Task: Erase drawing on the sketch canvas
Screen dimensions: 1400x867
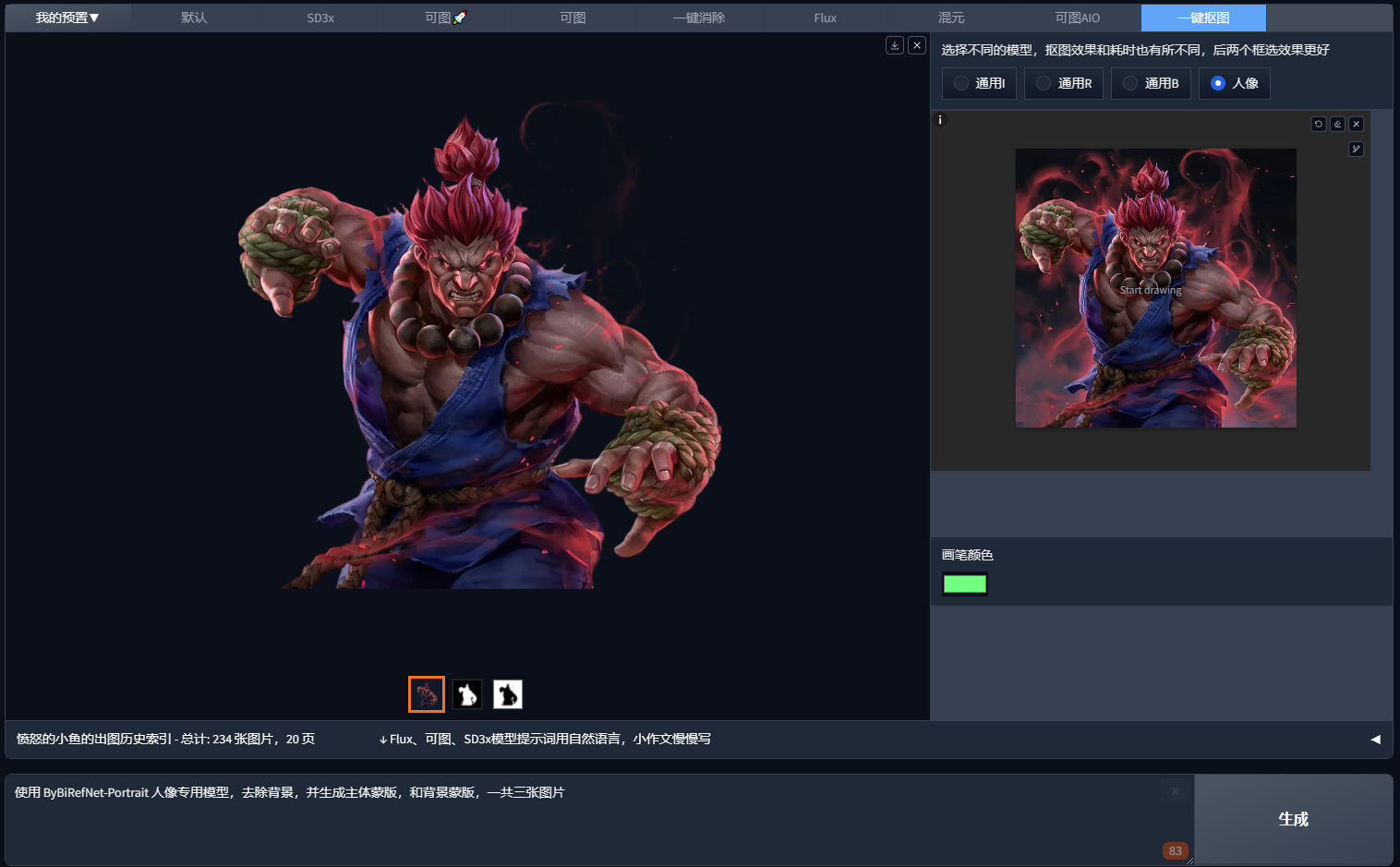Action: (1337, 124)
